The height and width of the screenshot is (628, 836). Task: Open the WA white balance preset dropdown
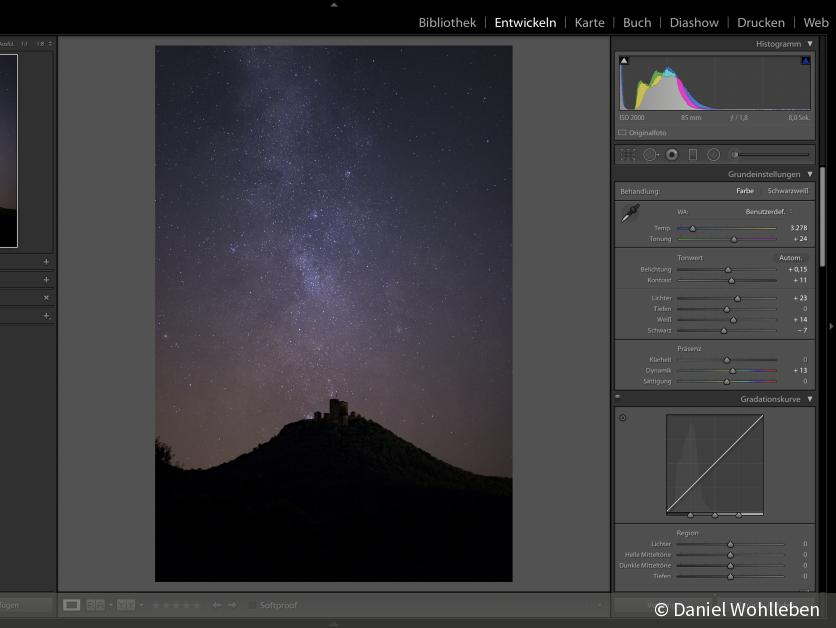(768, 212)
